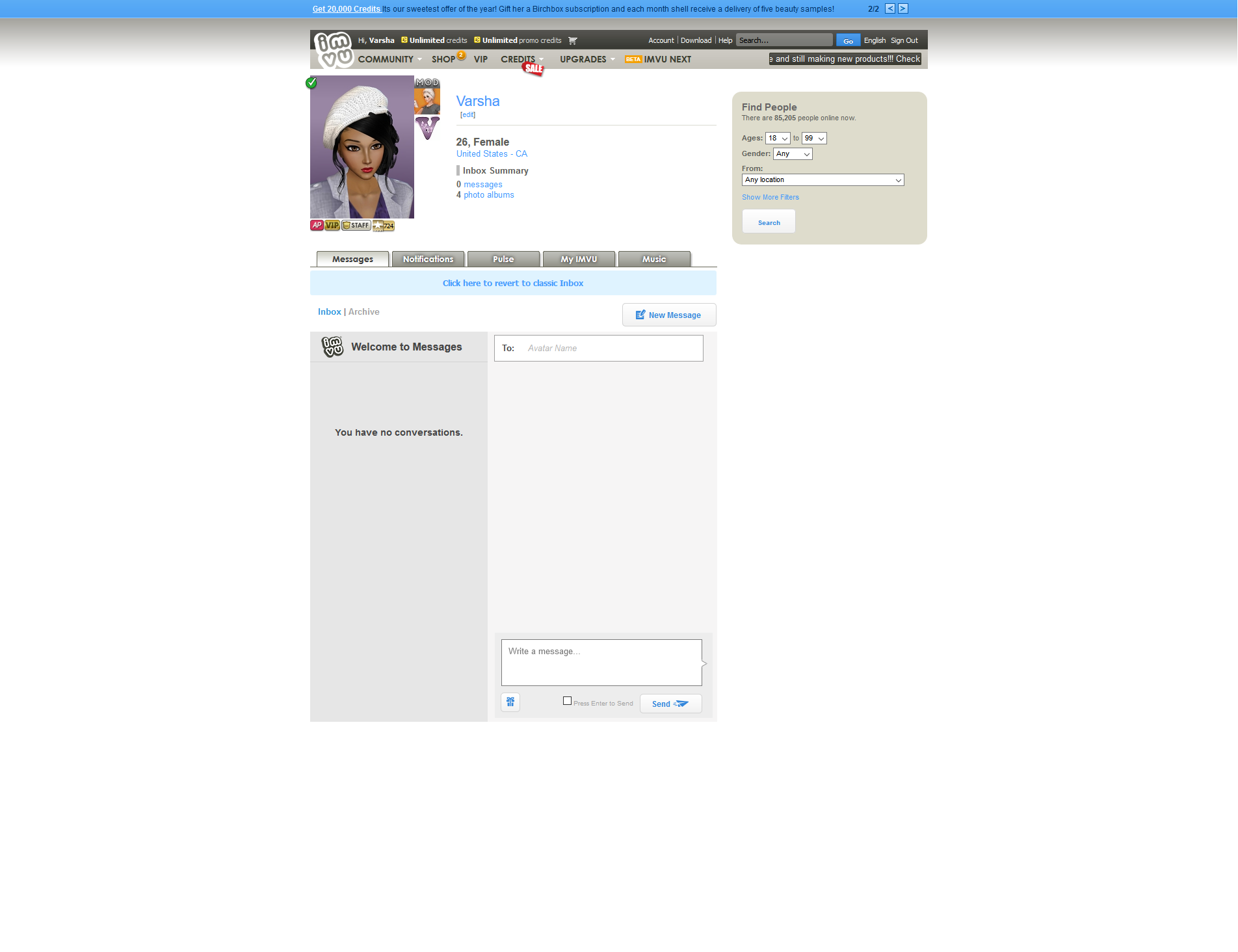Show next banner offer arrow
The width and height of the screenshot is (1238, 952).
(x=903, y=8)
